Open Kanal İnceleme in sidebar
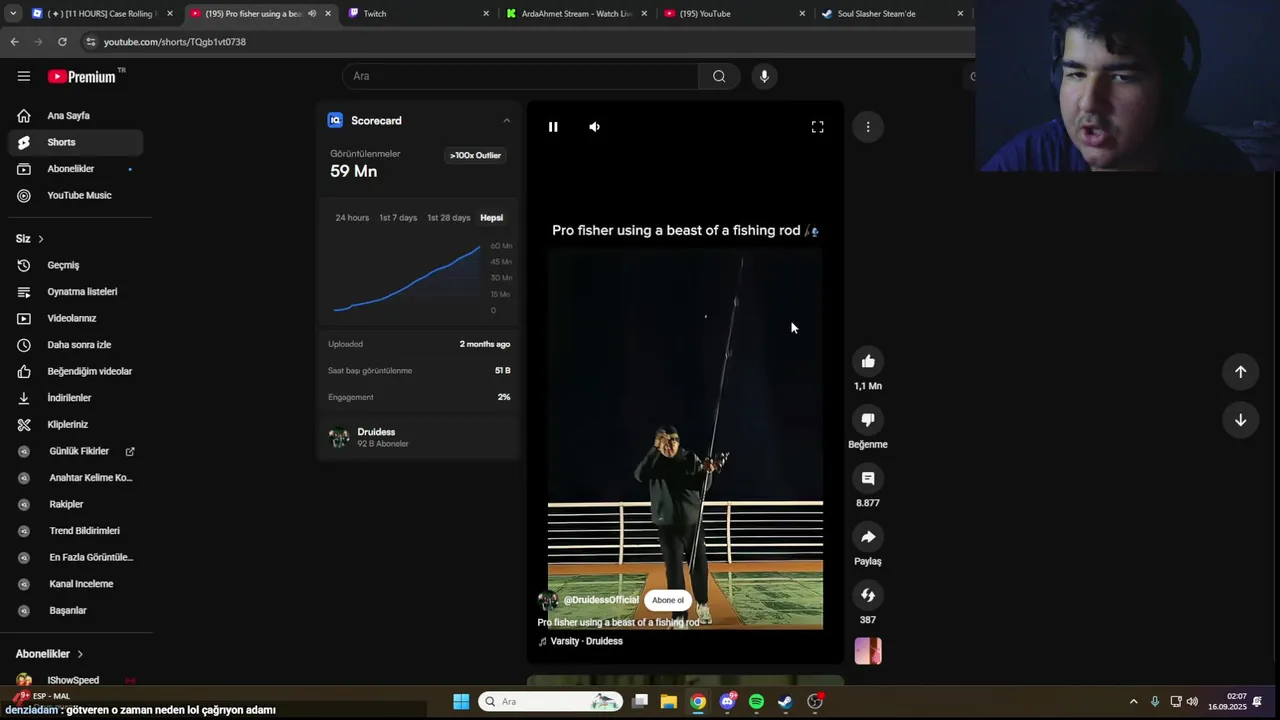1280x720 pixels. click(76, 584)
